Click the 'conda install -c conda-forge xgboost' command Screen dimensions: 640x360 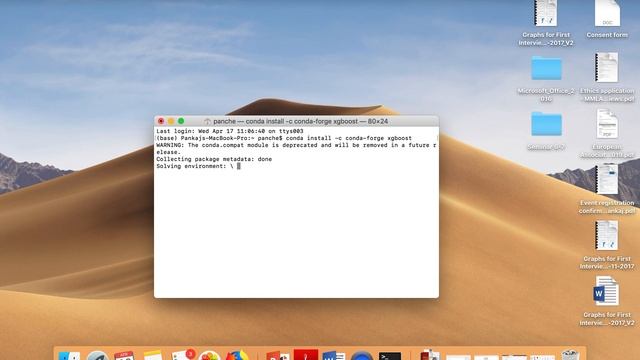click(x=349, y=138)
